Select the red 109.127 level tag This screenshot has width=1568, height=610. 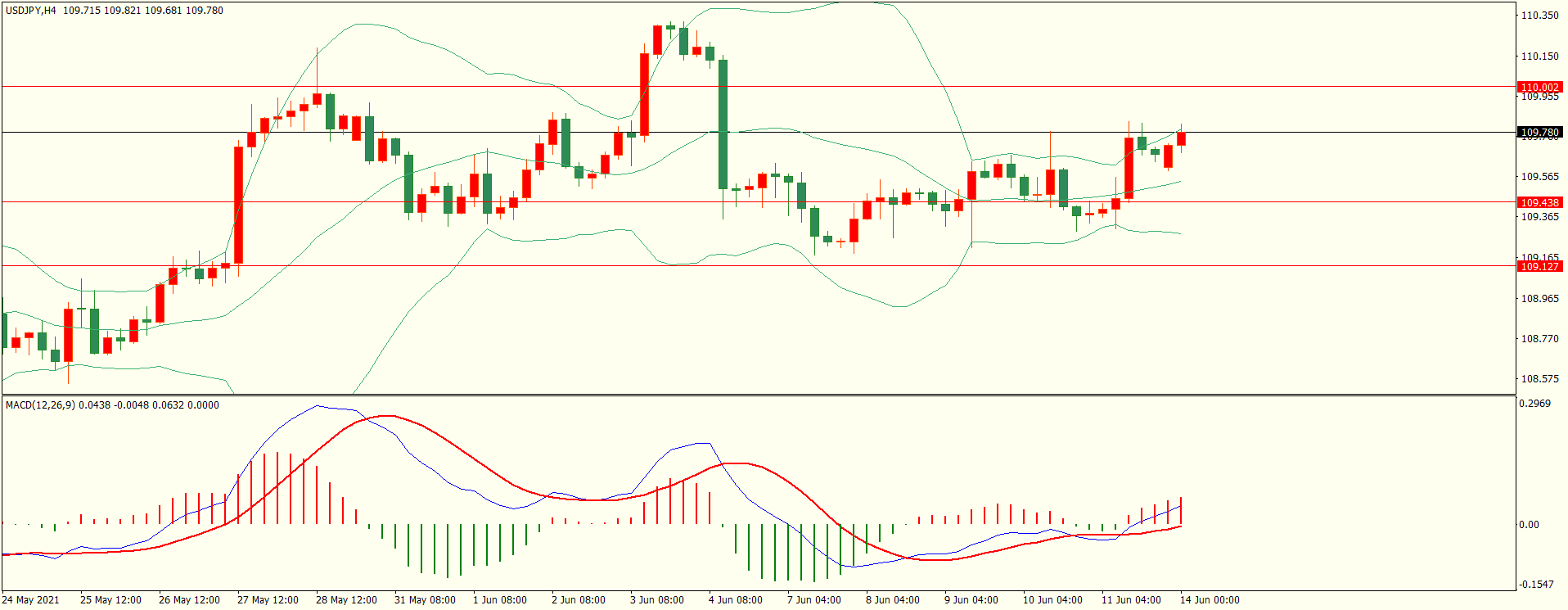click(x=1539, y=266)
